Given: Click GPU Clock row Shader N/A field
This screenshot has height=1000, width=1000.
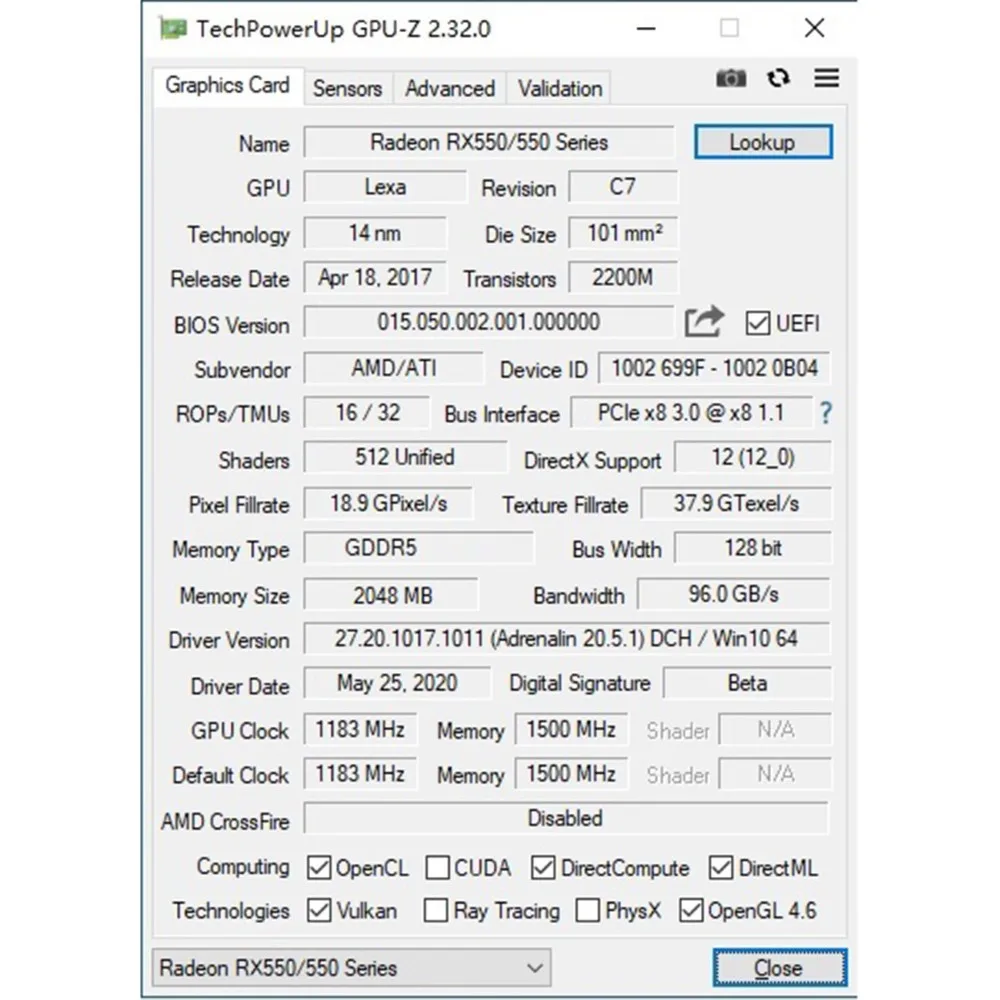Looking at the screenshot, I should click(x=775, y=729).
